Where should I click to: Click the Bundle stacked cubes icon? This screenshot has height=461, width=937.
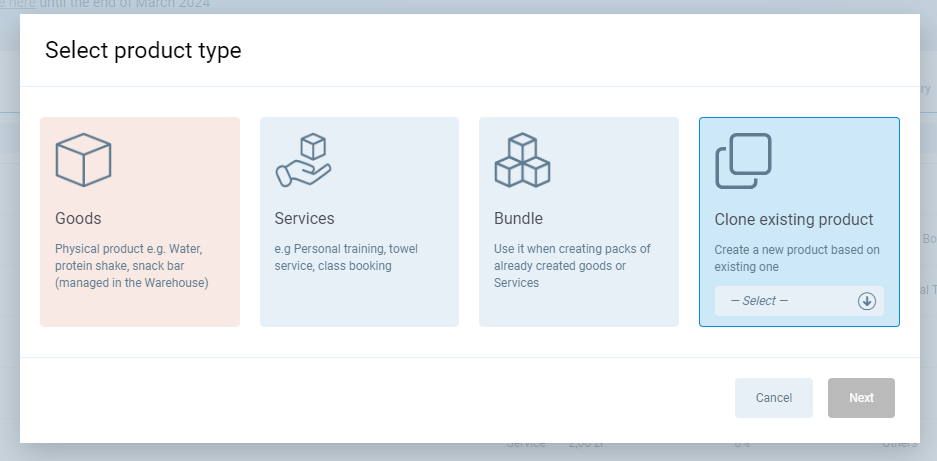point(522,160)
